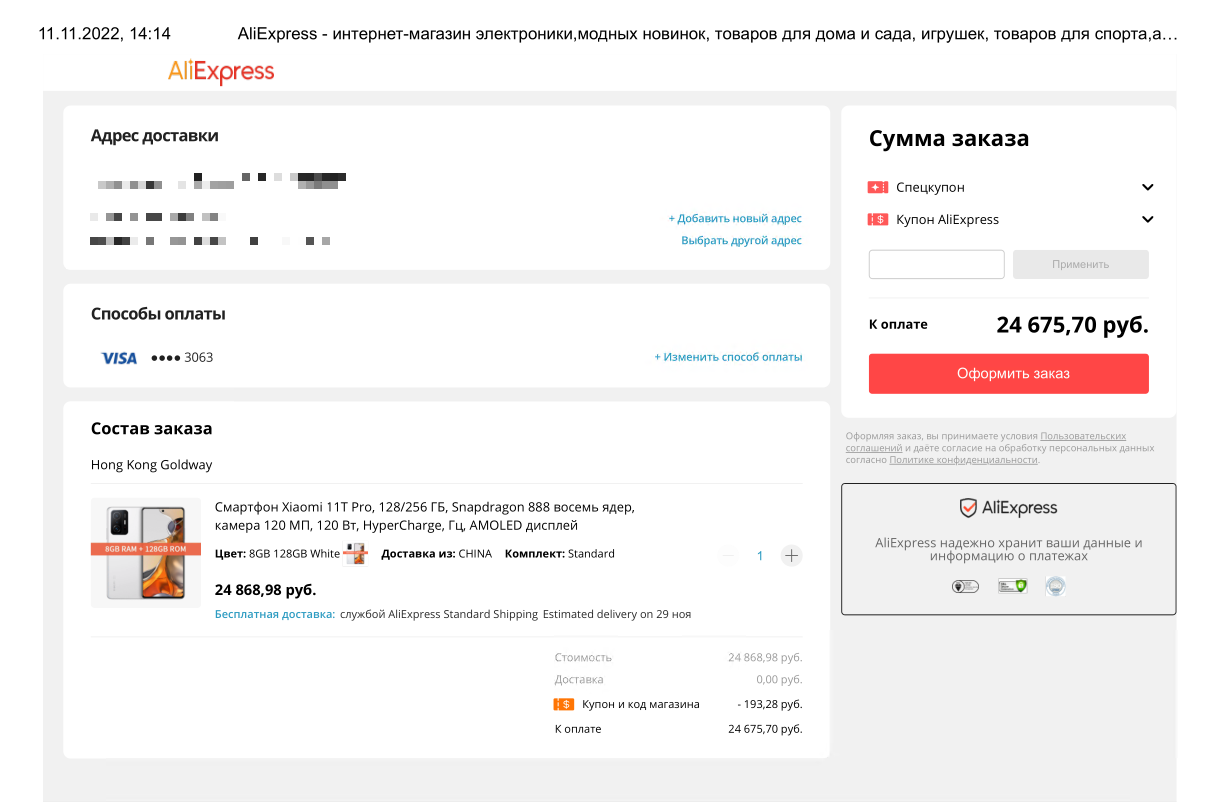Viewport: 1215px width, 802px height.
Task: Decrease quantity with the minus button
Action: tap(728, 555)
